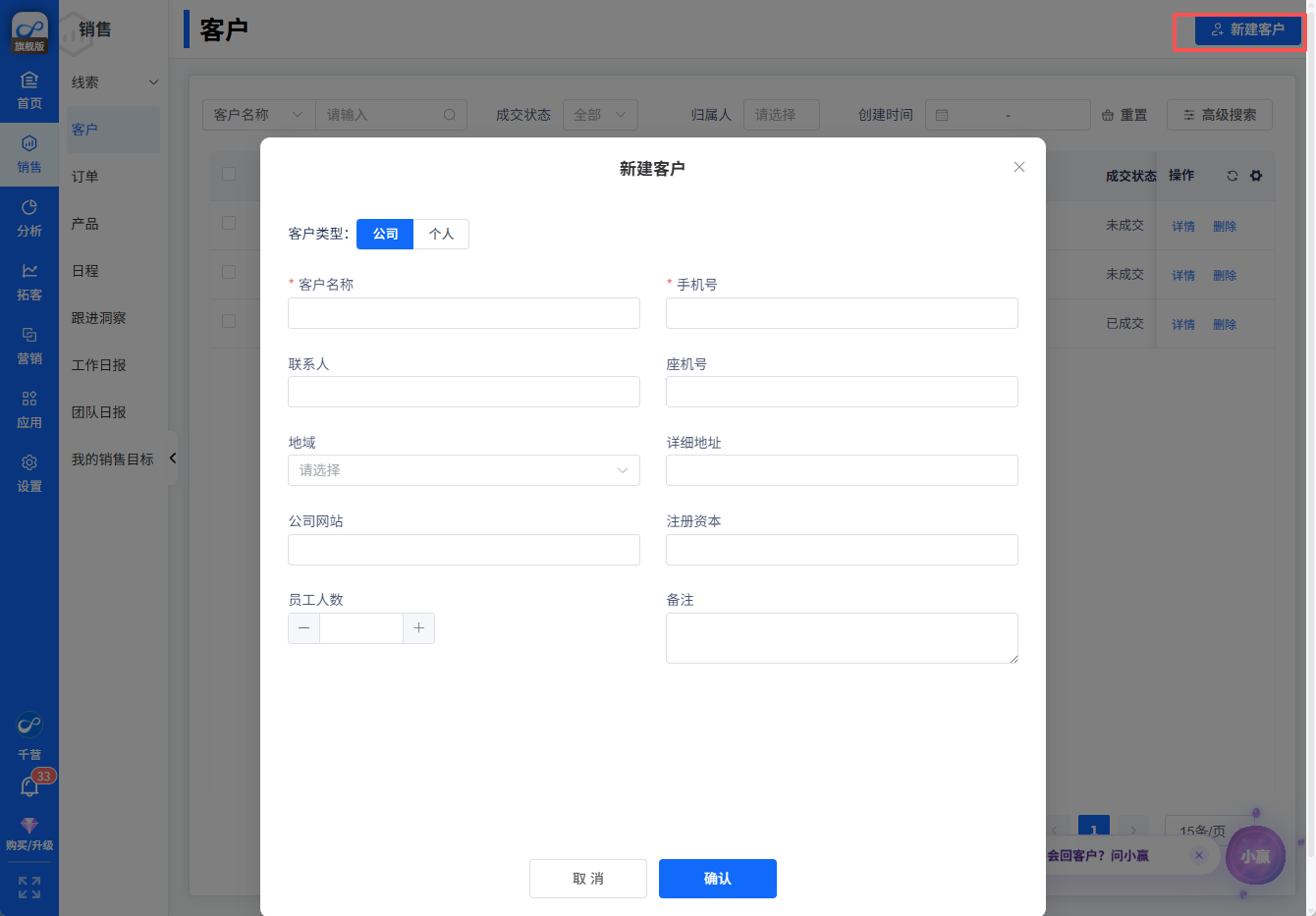Click the 确认 confirm button
Screen dimensions: 1316x916
pos(717,879)
